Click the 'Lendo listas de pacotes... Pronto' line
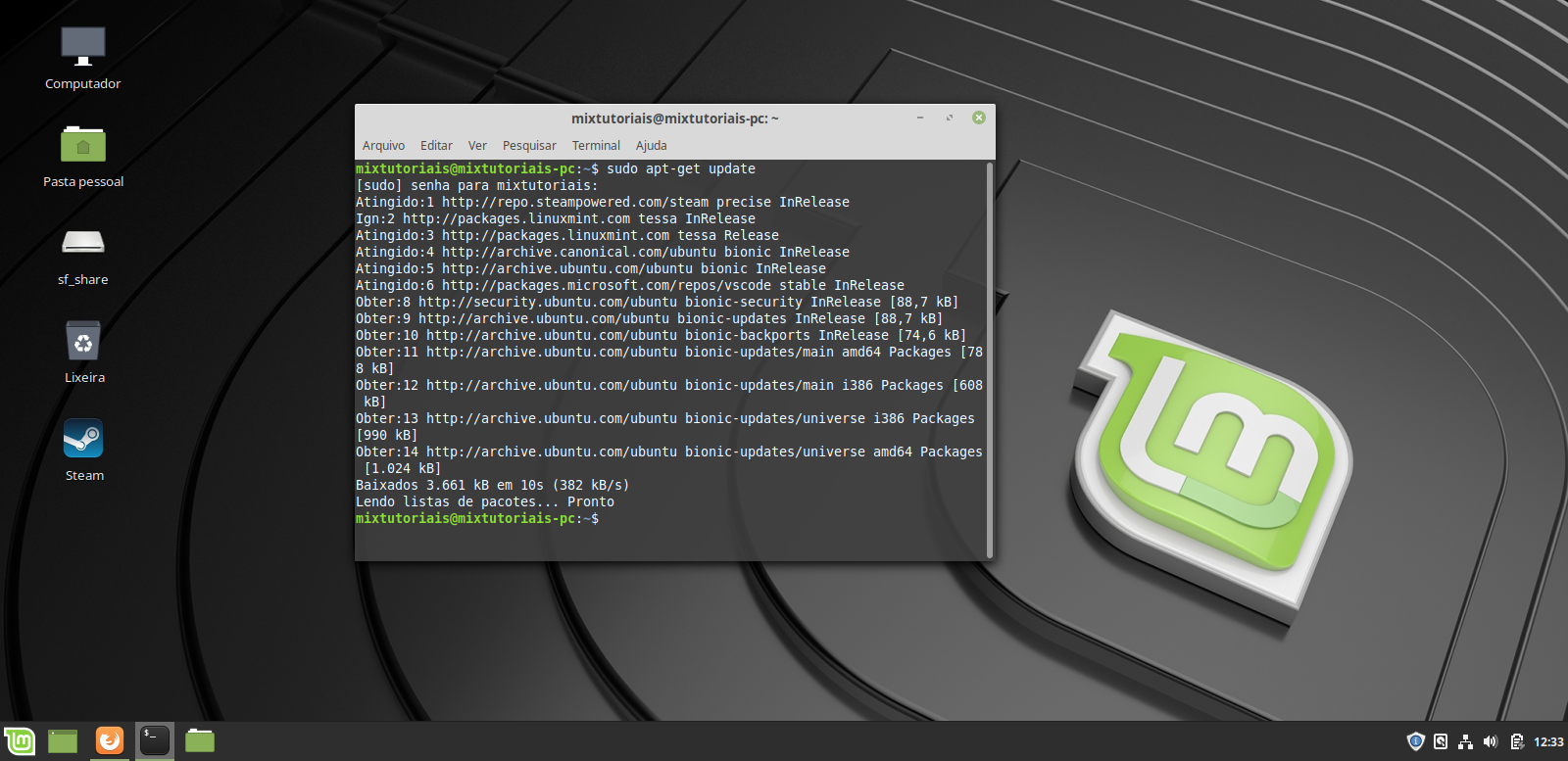1568x761 pixels. [485, 501]
